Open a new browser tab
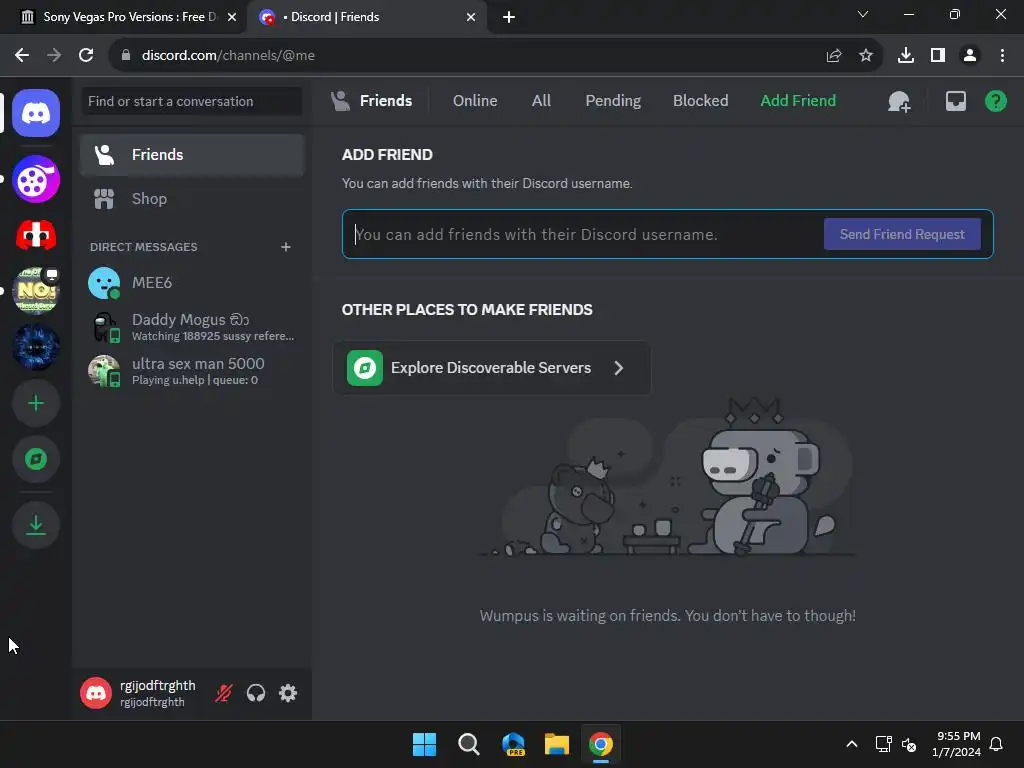Viewport: 1024px width, 768px height. [x=509, y=17]
